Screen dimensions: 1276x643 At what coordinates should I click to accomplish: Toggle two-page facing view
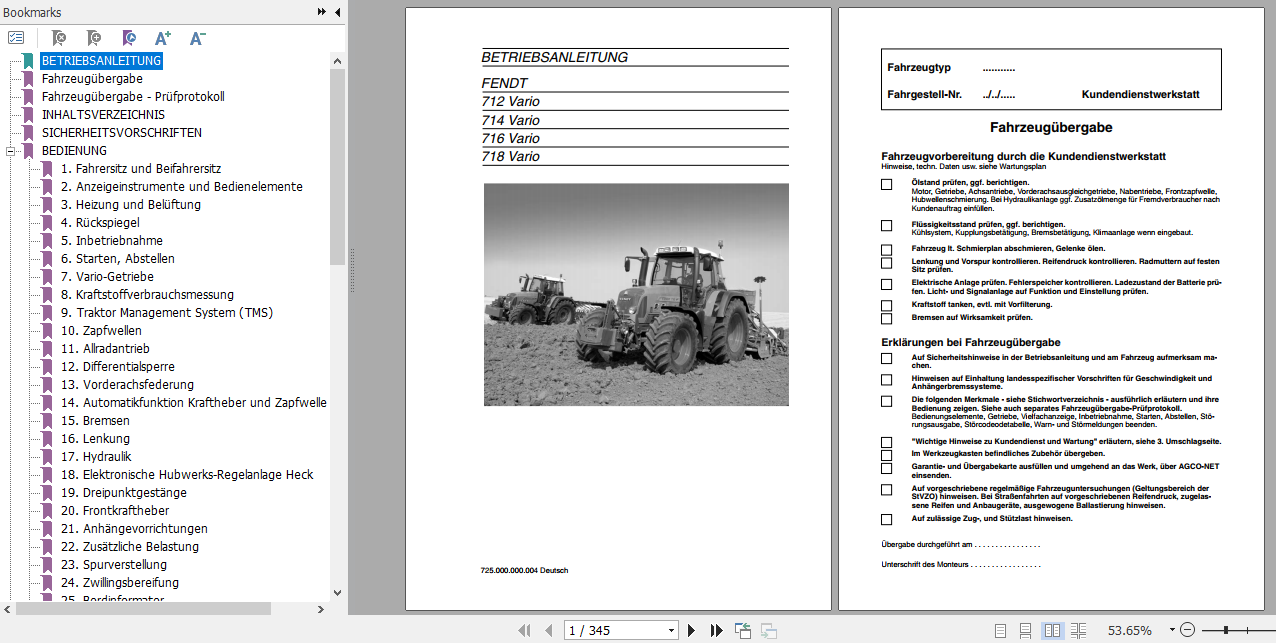[x=1052, y=630]
